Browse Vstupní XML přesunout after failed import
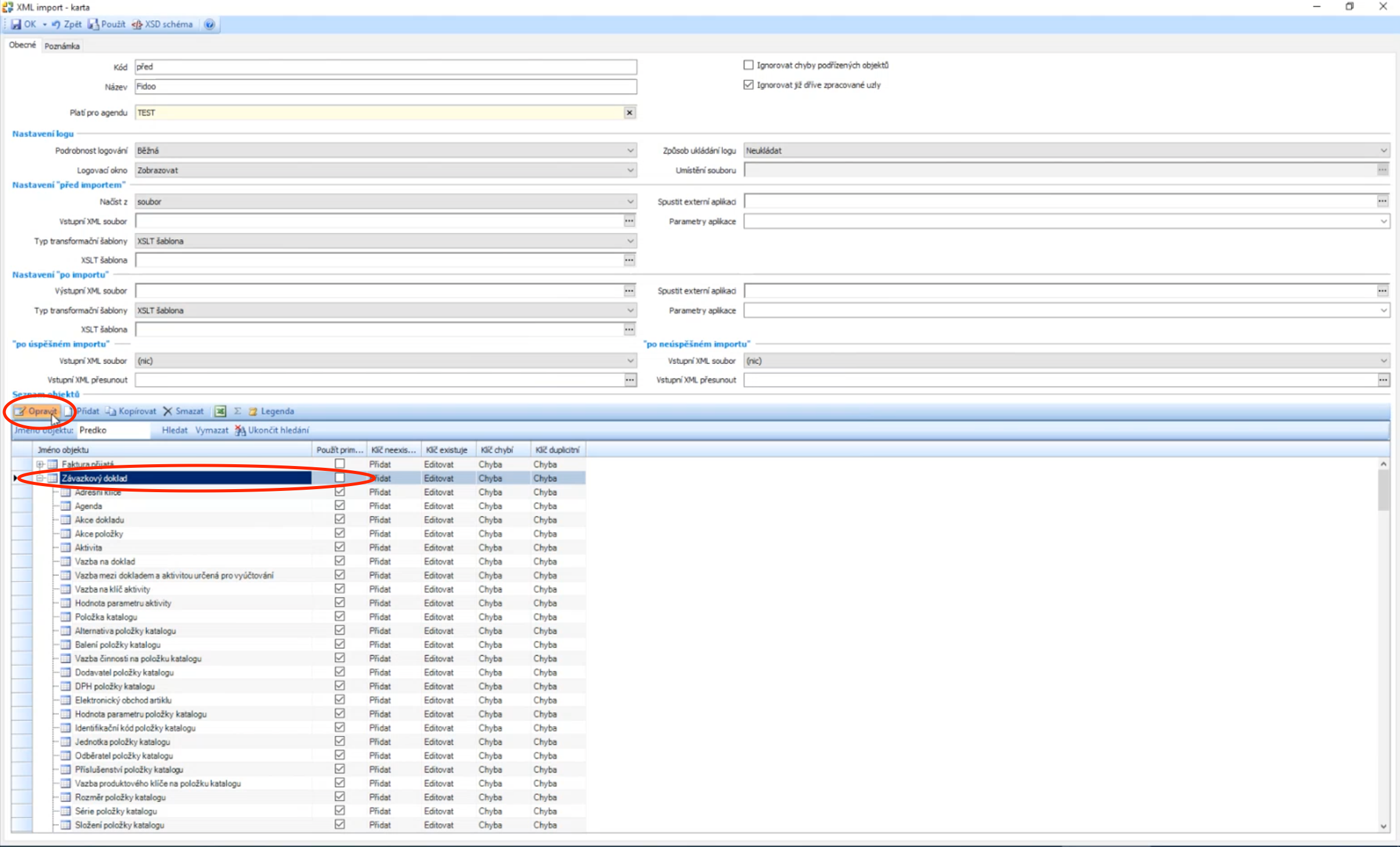 tap(1383, 380)
